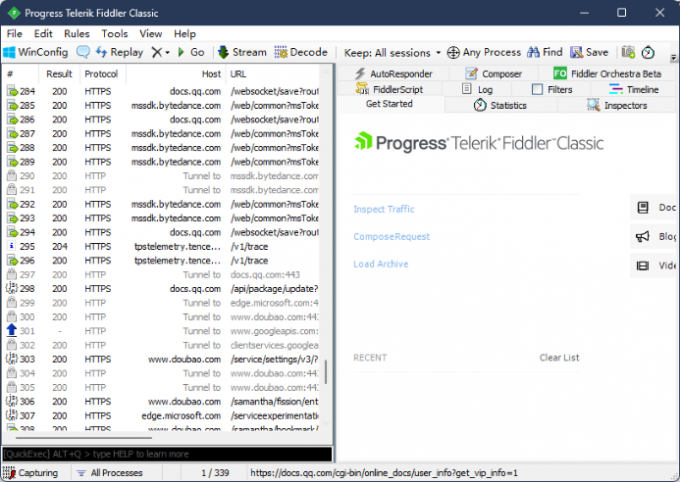Click the Any Process target icon
The image size is (680, 482).
pyautogui.click(x=453, y=52)
